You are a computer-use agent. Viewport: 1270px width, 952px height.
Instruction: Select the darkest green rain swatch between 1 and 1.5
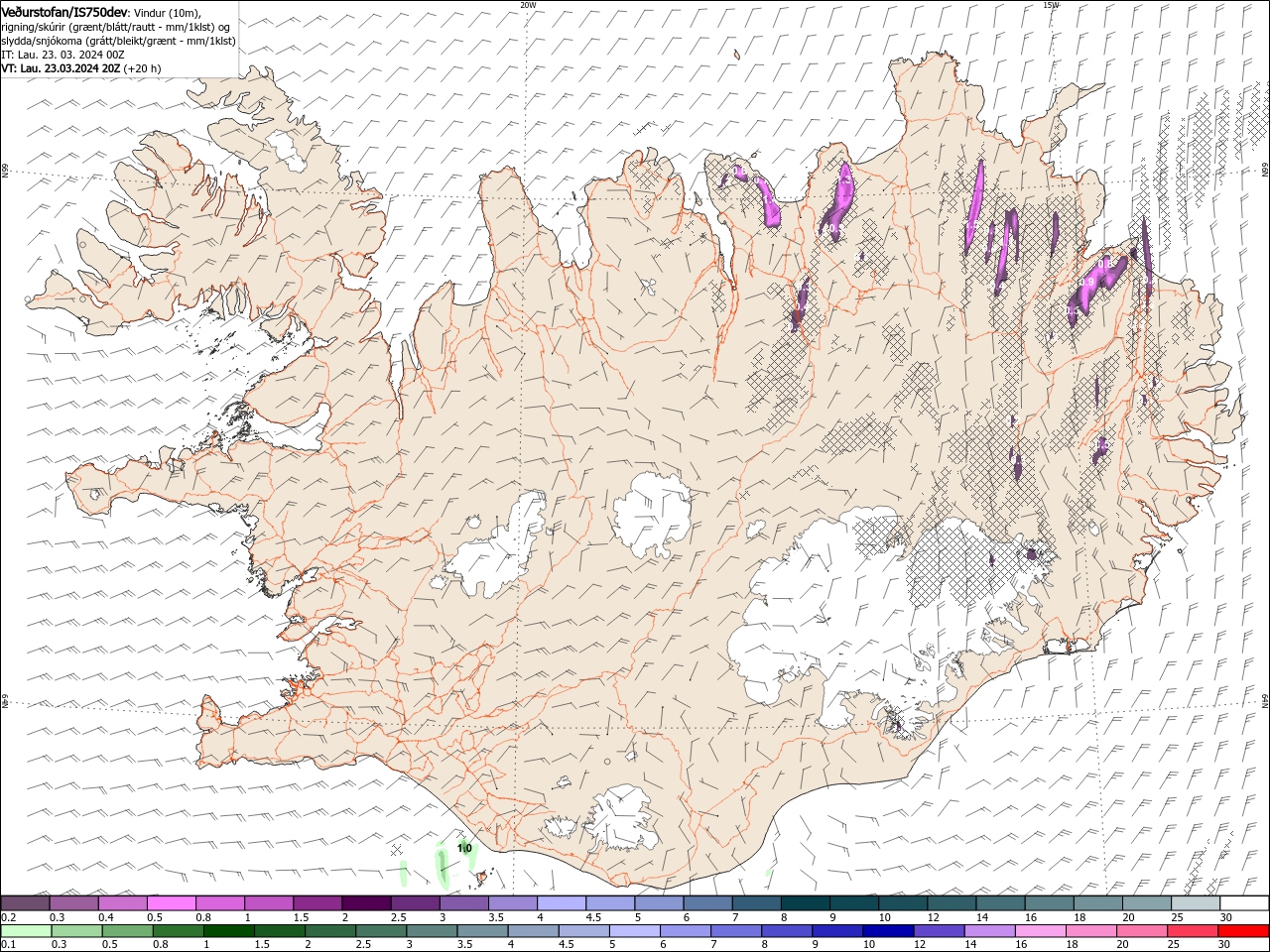(x=228, y=931)
